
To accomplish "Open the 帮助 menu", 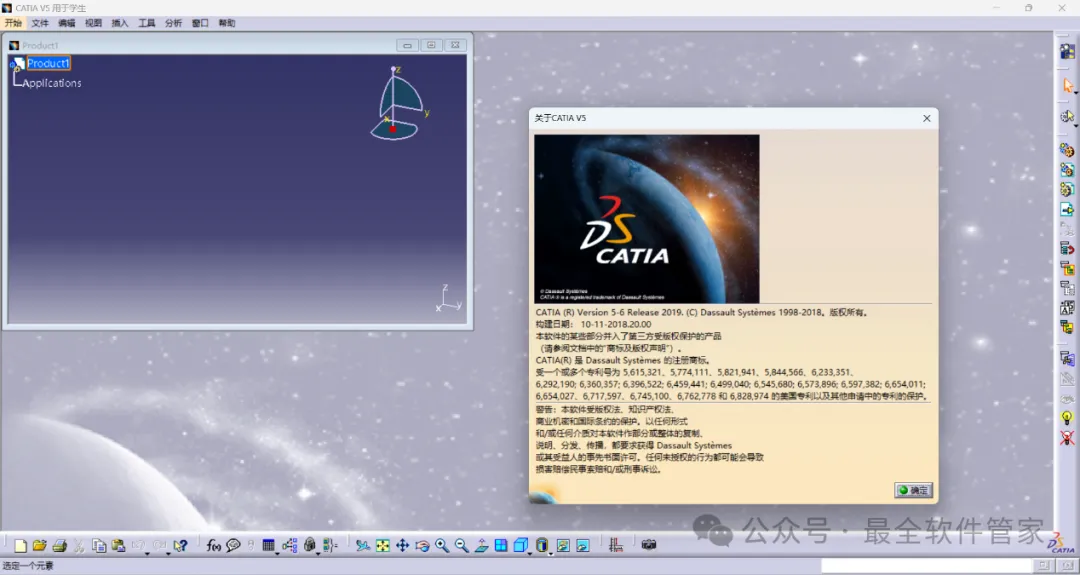I will coord(227,23).
